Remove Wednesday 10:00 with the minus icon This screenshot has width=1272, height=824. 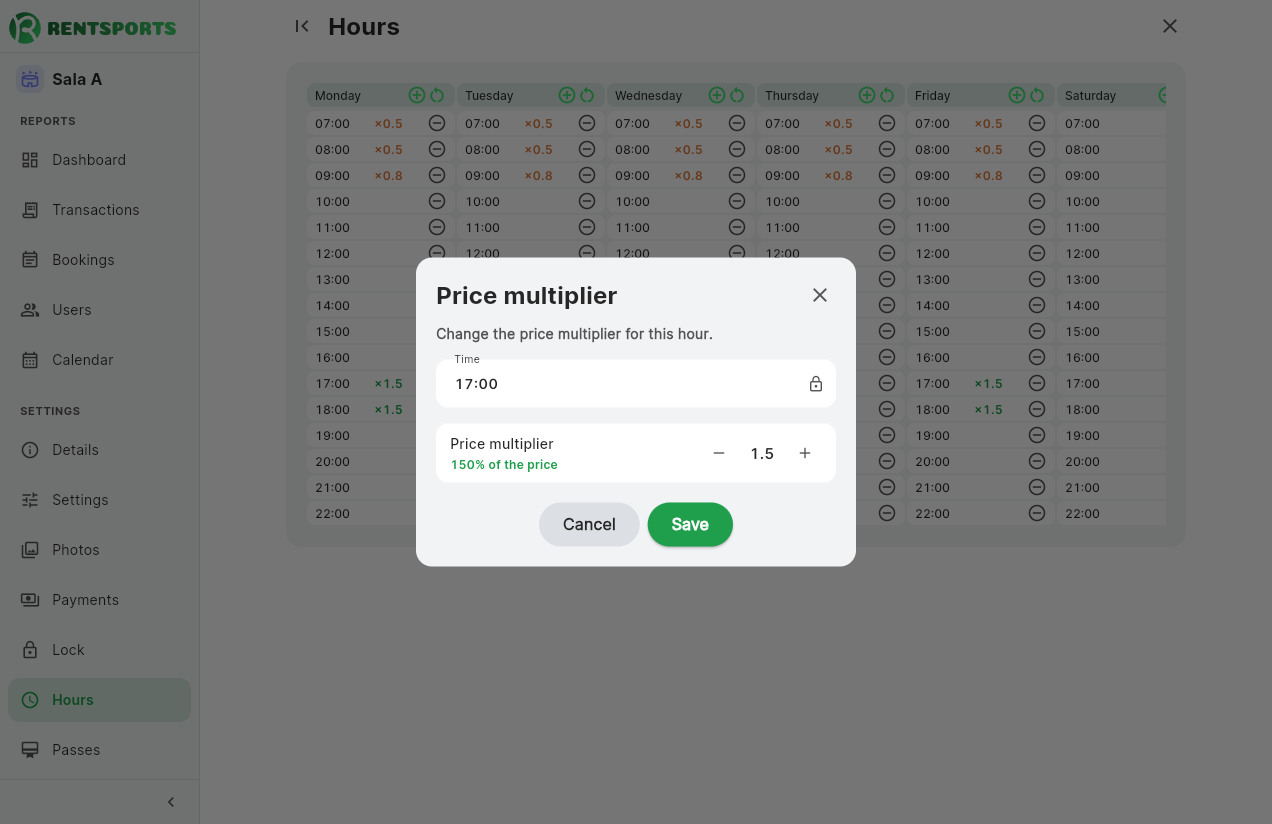(737, 201)
